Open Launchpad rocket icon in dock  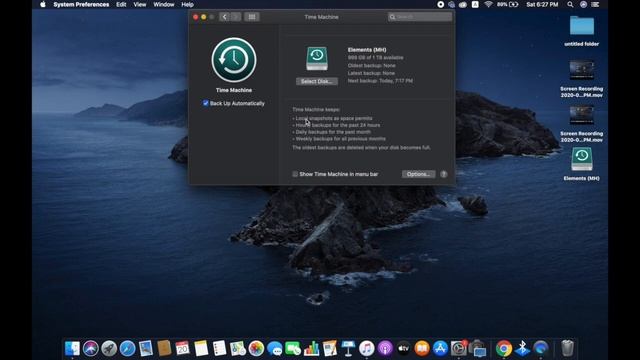tap(109, 349)
